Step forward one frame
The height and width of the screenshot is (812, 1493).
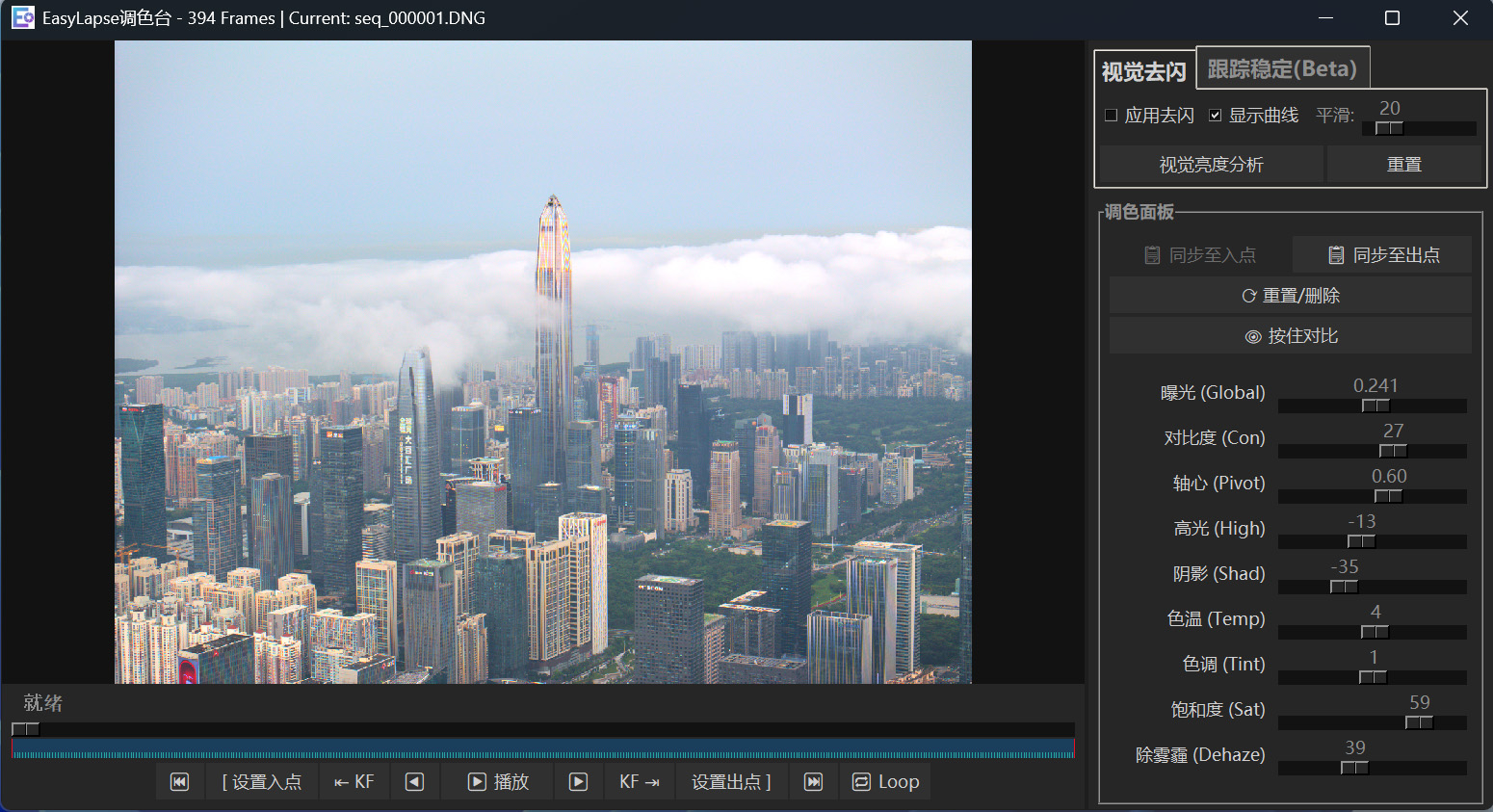point(577,781)
